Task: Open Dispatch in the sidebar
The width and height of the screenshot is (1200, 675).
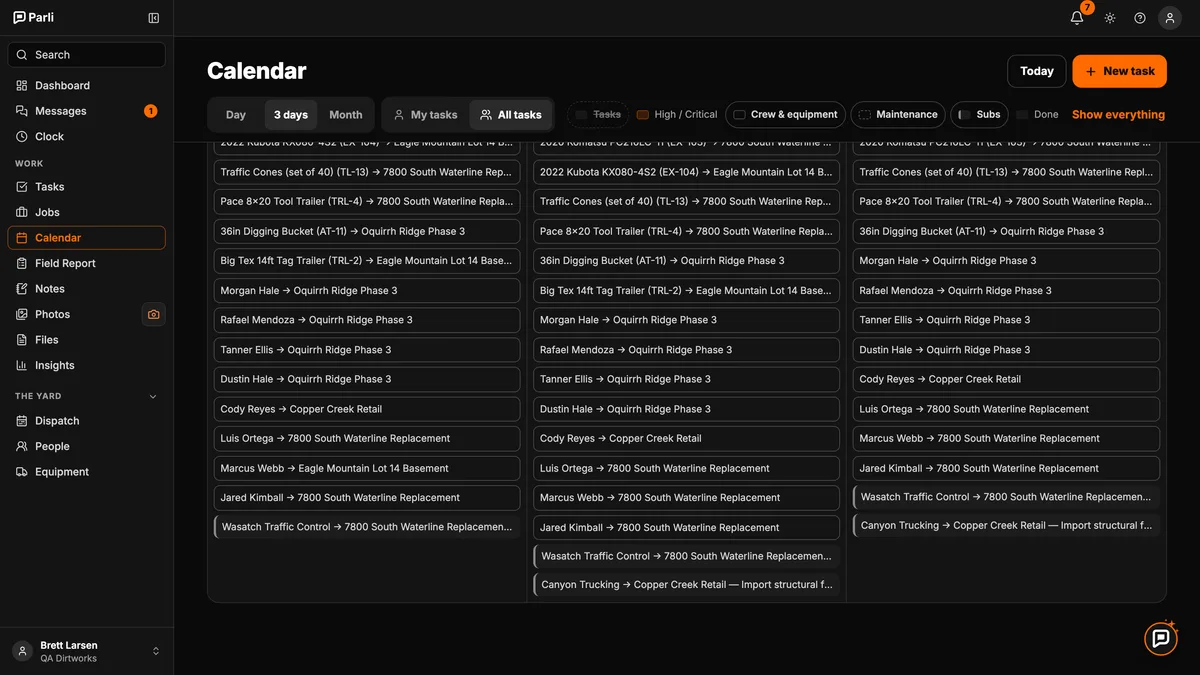Action: pyautogui.click(x=86, y=421)
